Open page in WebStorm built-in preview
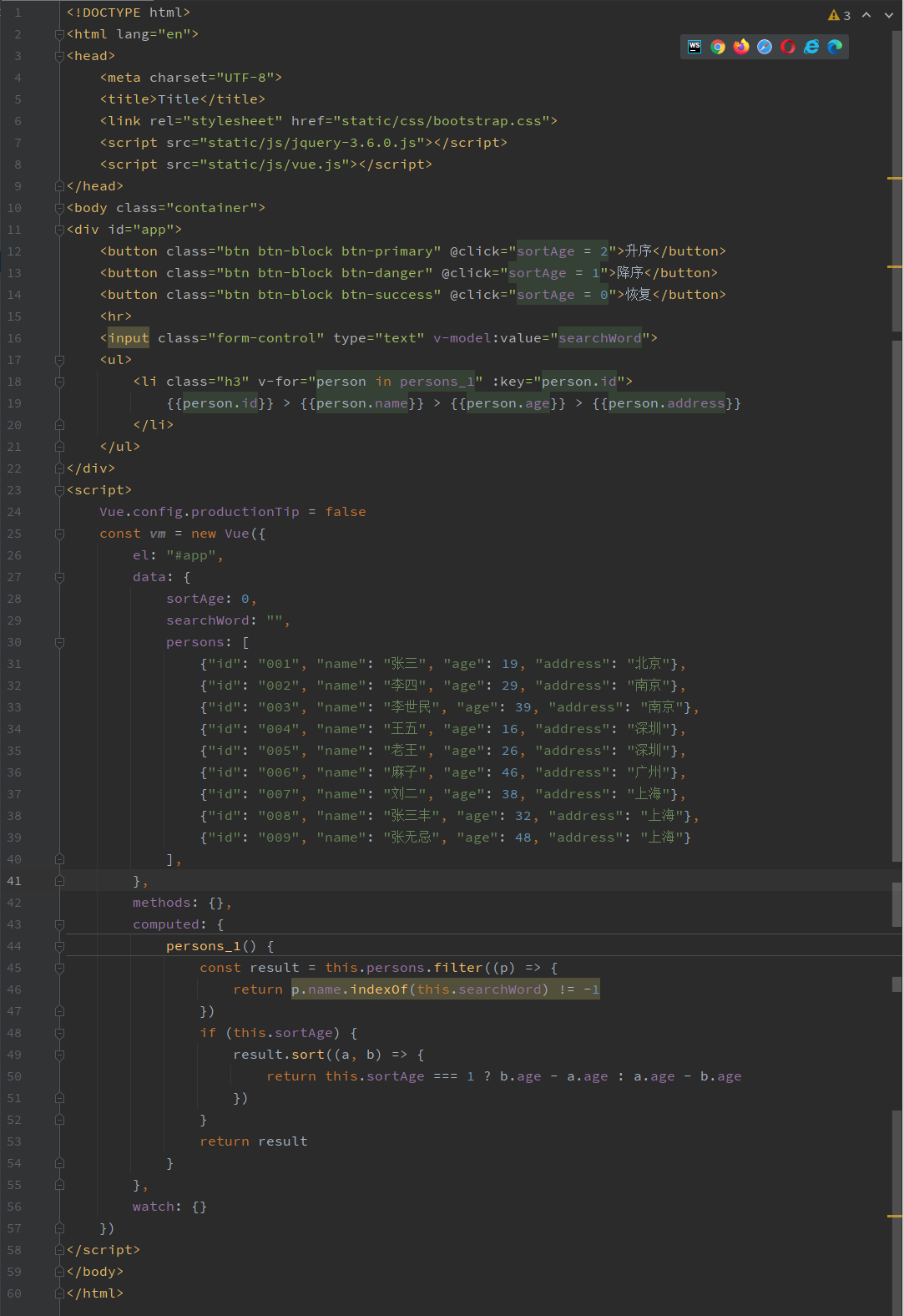904x1316 pixels. coord(694,47)
